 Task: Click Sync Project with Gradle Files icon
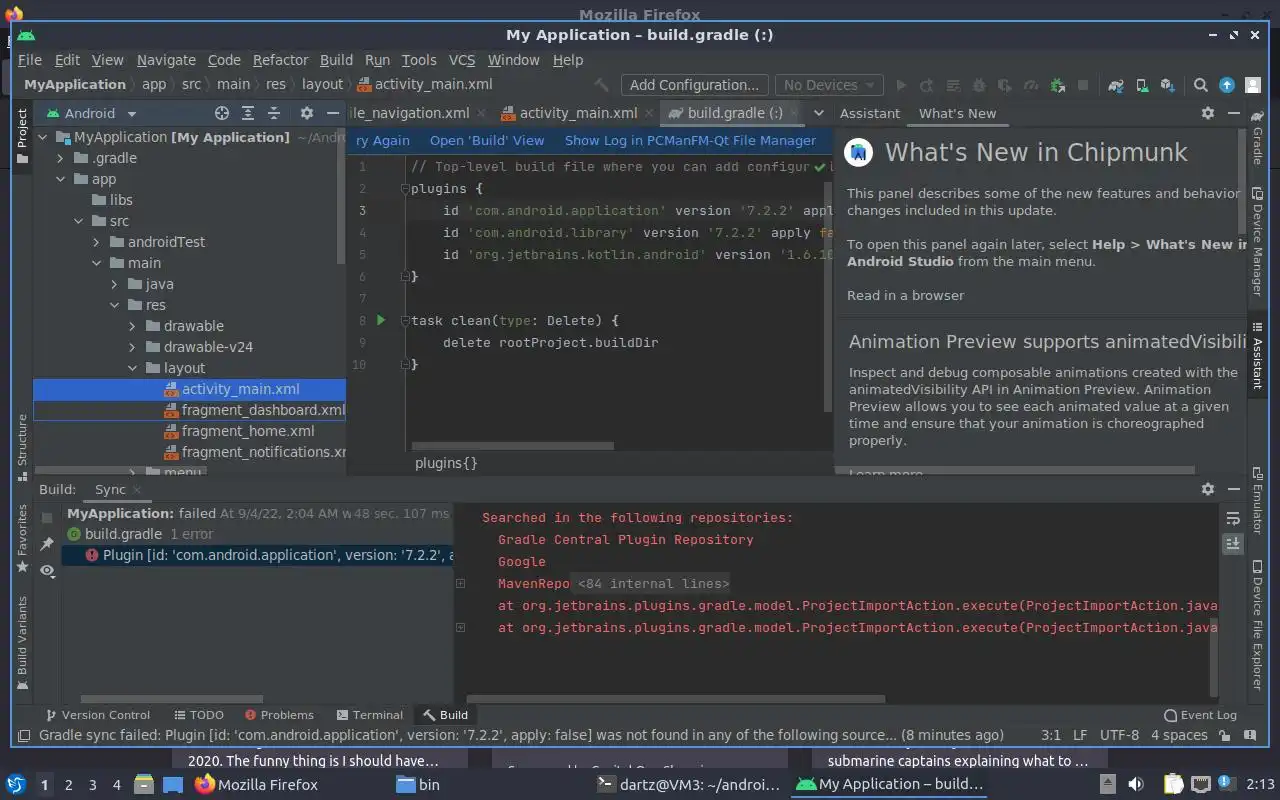pyautogui.click(x=1116, y=85)
